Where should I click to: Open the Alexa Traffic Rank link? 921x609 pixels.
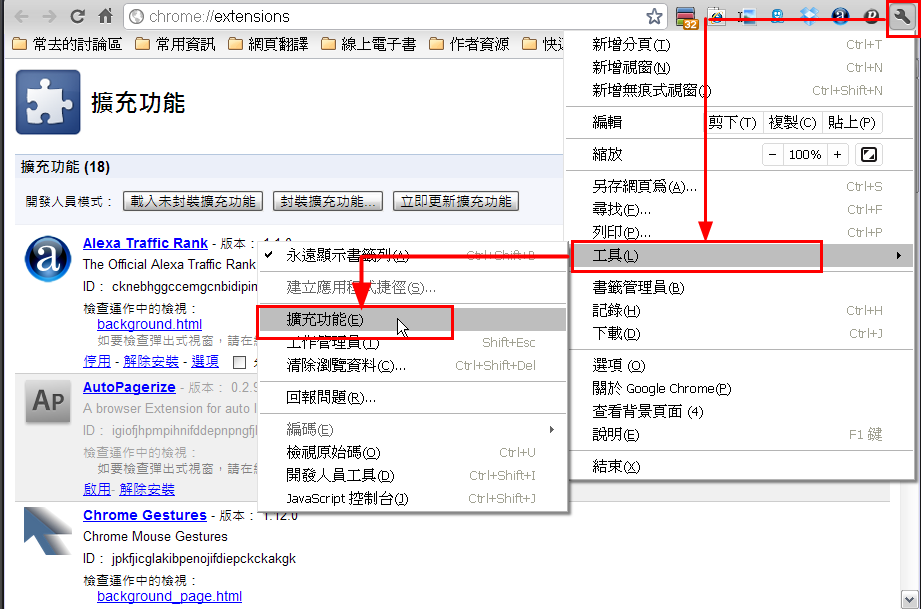tap(145, 243)
